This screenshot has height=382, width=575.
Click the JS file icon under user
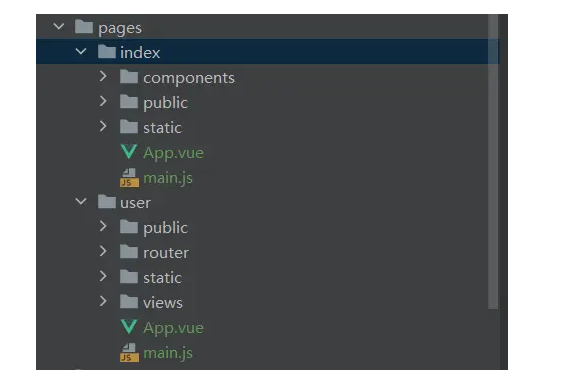[129, 353]
